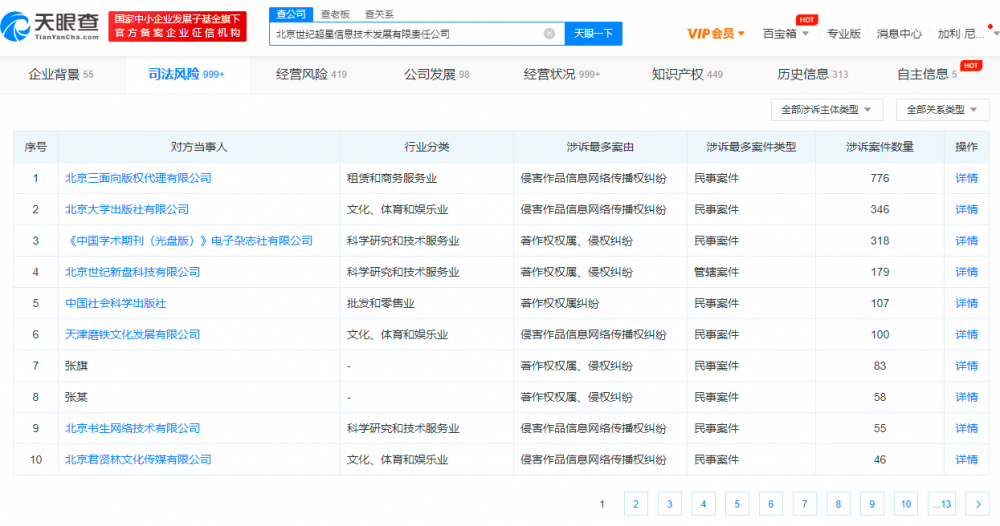Open the 公司发展 section tab
Image resolution: width=1000 pixels, height=526 pixels.
(x=436, y=75)
